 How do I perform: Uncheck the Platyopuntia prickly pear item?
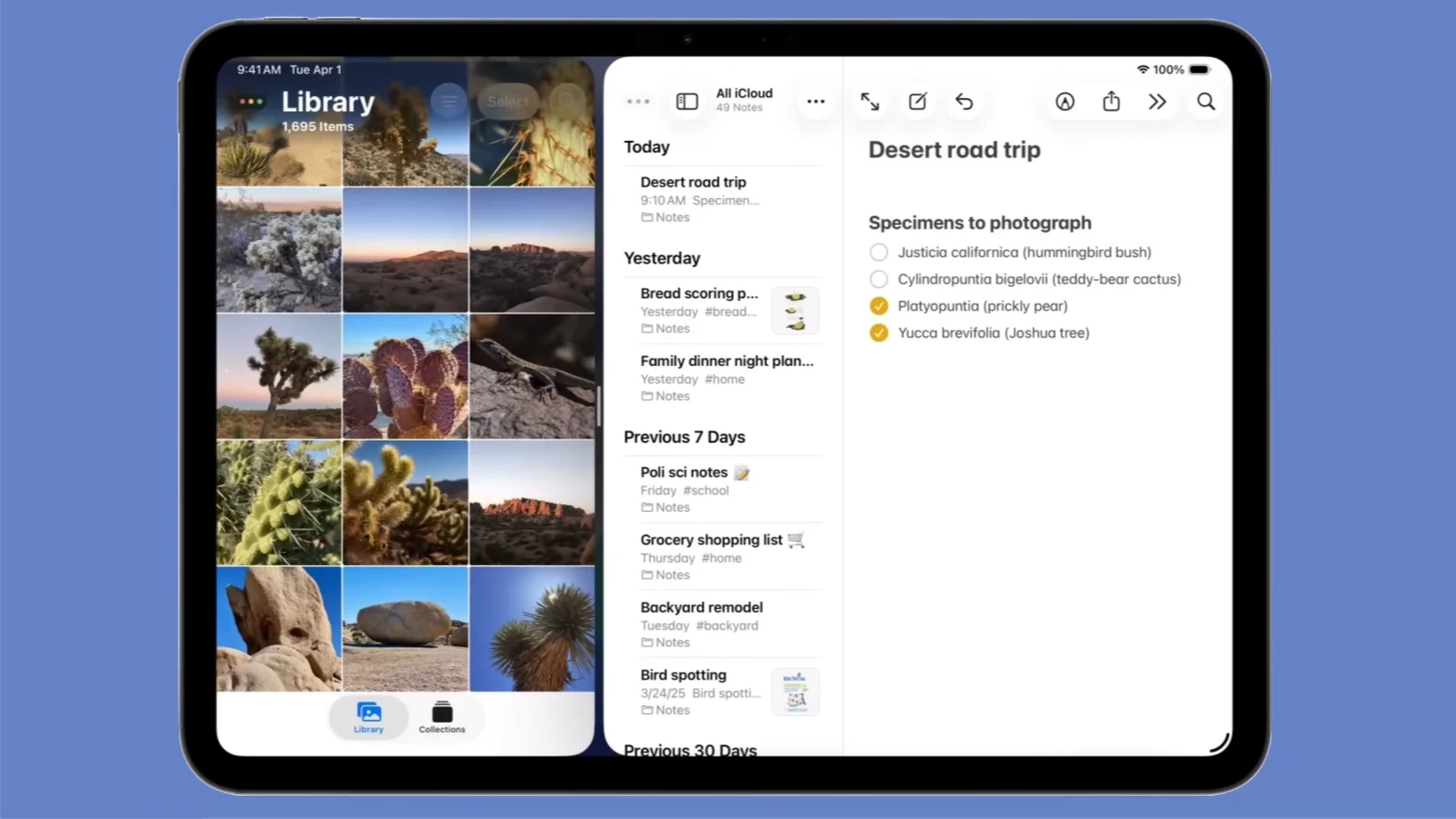(x=879, y=306)
